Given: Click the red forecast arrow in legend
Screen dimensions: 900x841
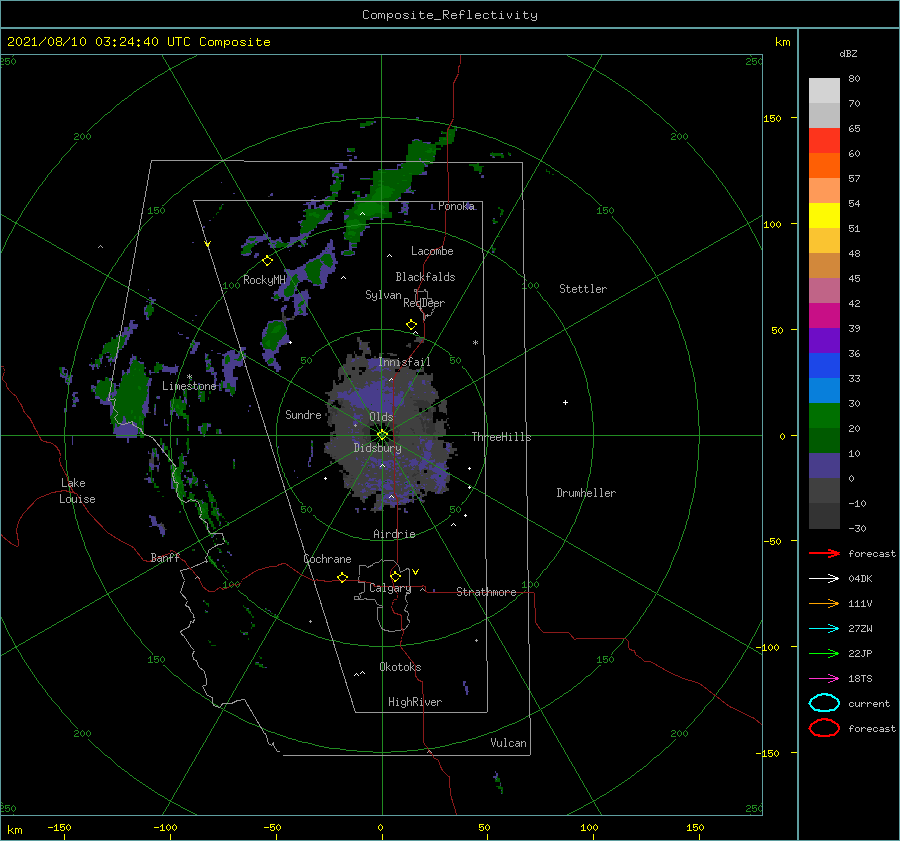Looking at the screenshot, I should coord(824,553).
